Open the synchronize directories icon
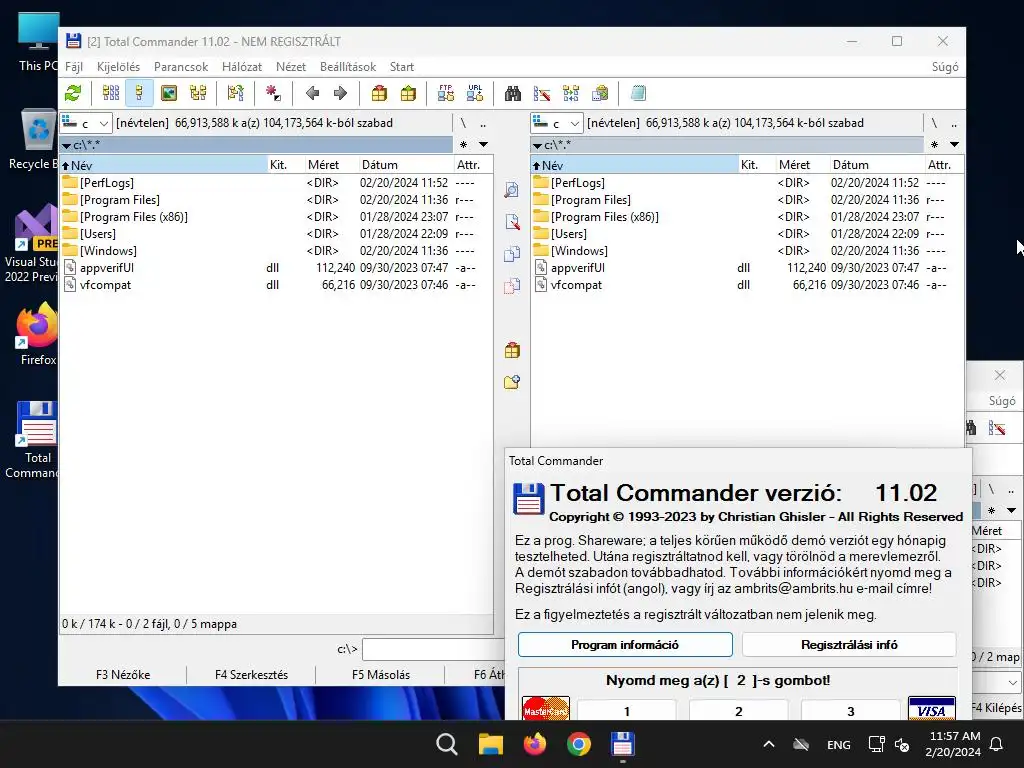The width and height of the screenshot is (1024, 768). pyautogui.click(x=571, y=93)
